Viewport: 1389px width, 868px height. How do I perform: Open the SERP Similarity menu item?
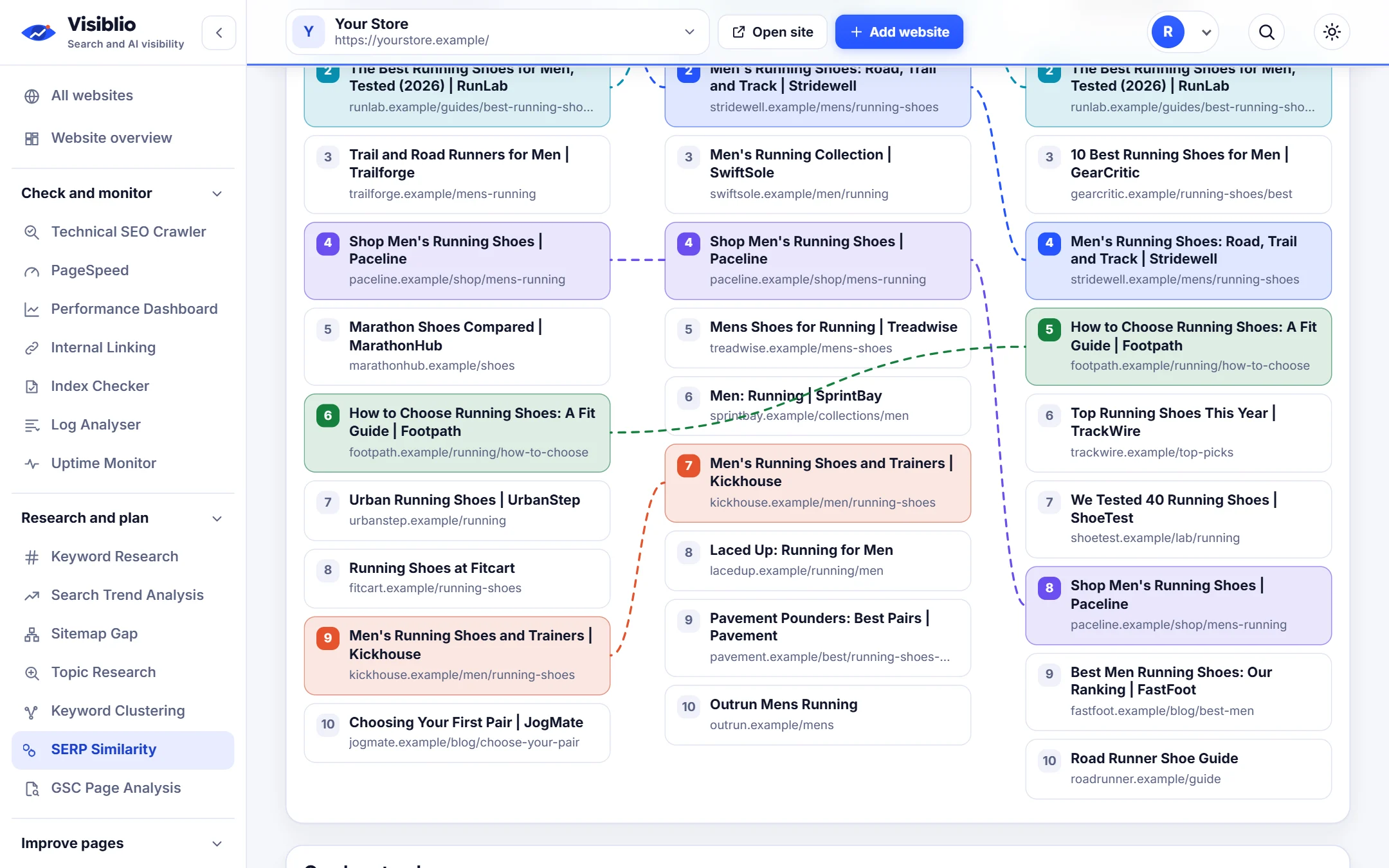(122, 750)
